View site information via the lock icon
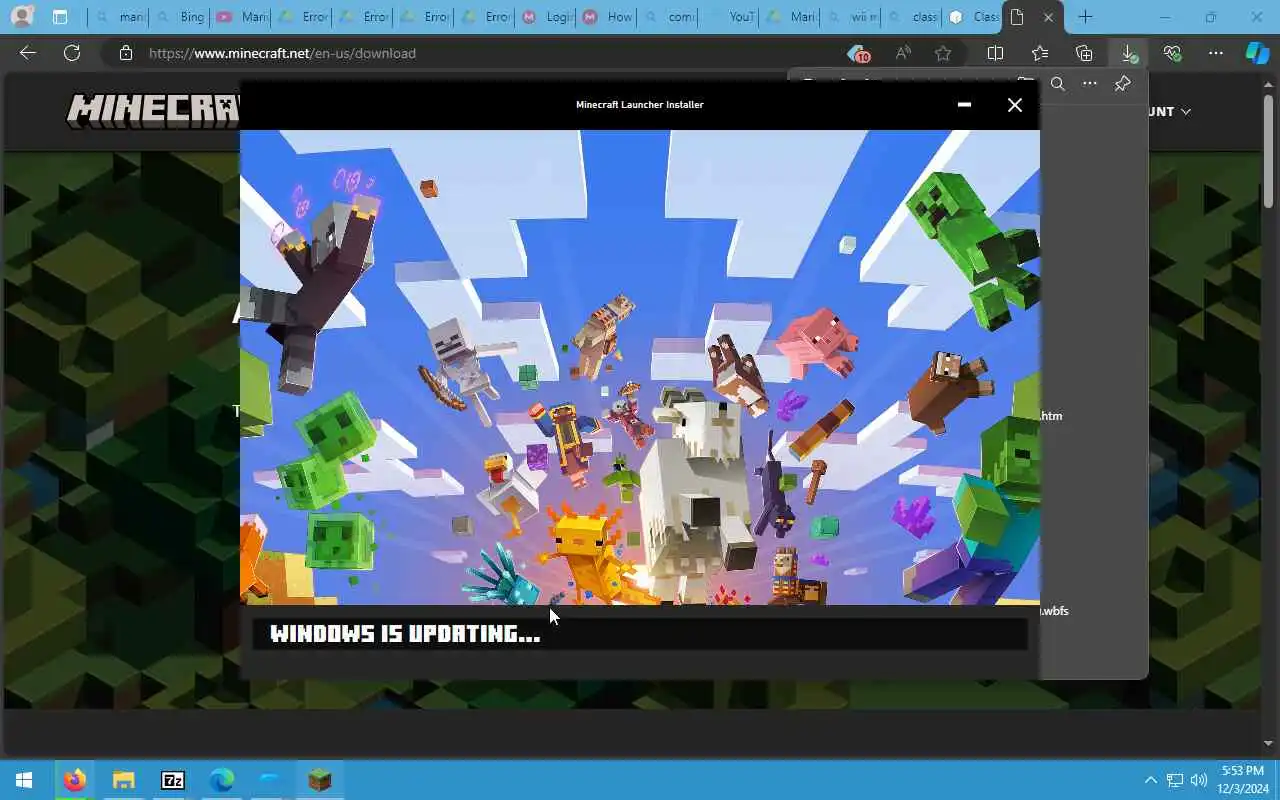The height and width of the screenshot is (800, 1280). (x=125, y=53)
